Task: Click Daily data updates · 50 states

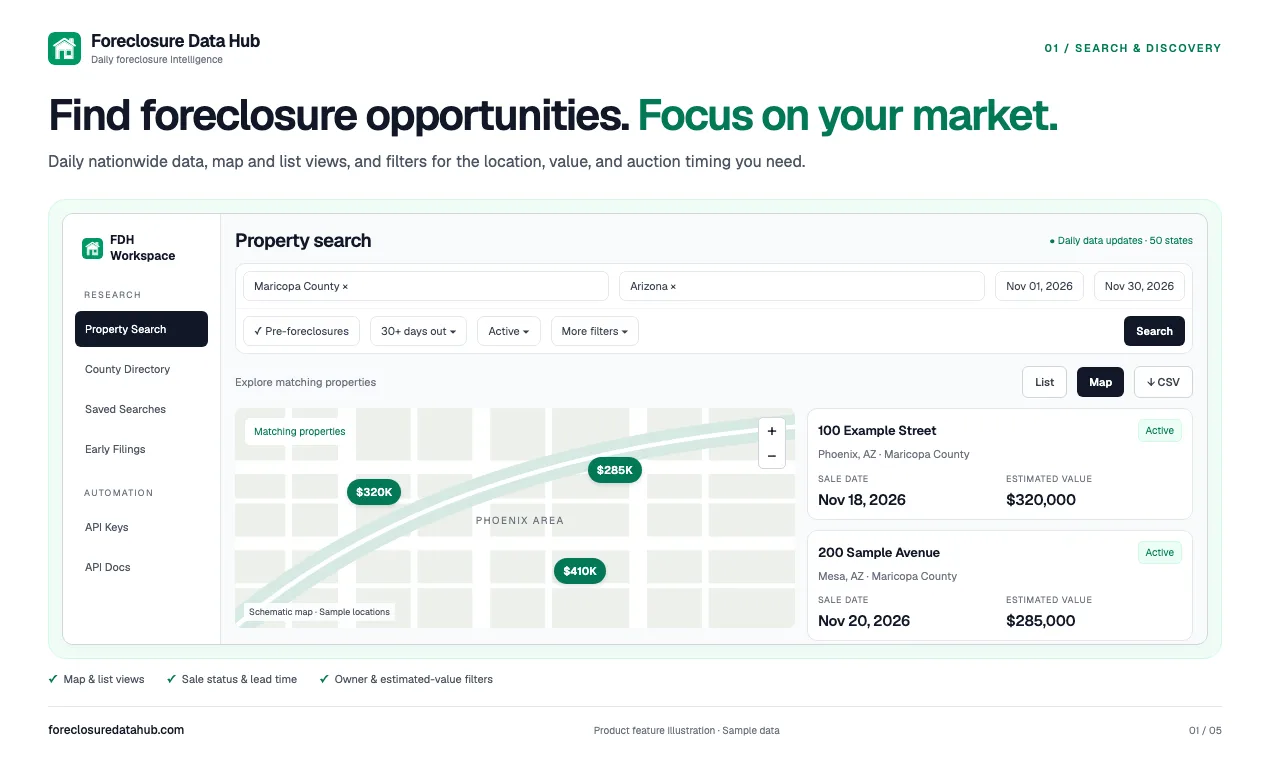Action: 1121,241
